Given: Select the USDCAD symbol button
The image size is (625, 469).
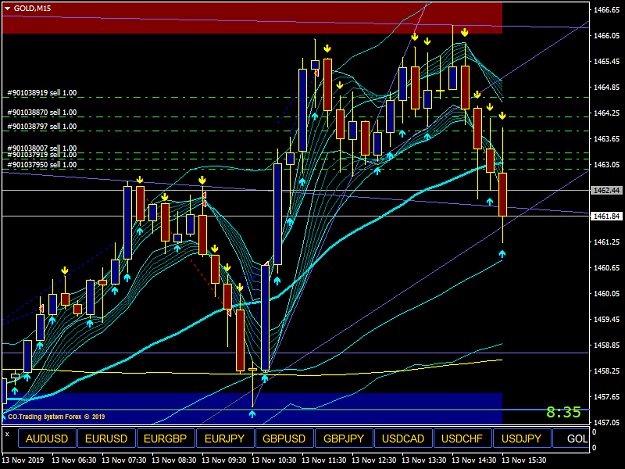Looking at the screenshot, I should pyautogui.click(x=403, y=438).
